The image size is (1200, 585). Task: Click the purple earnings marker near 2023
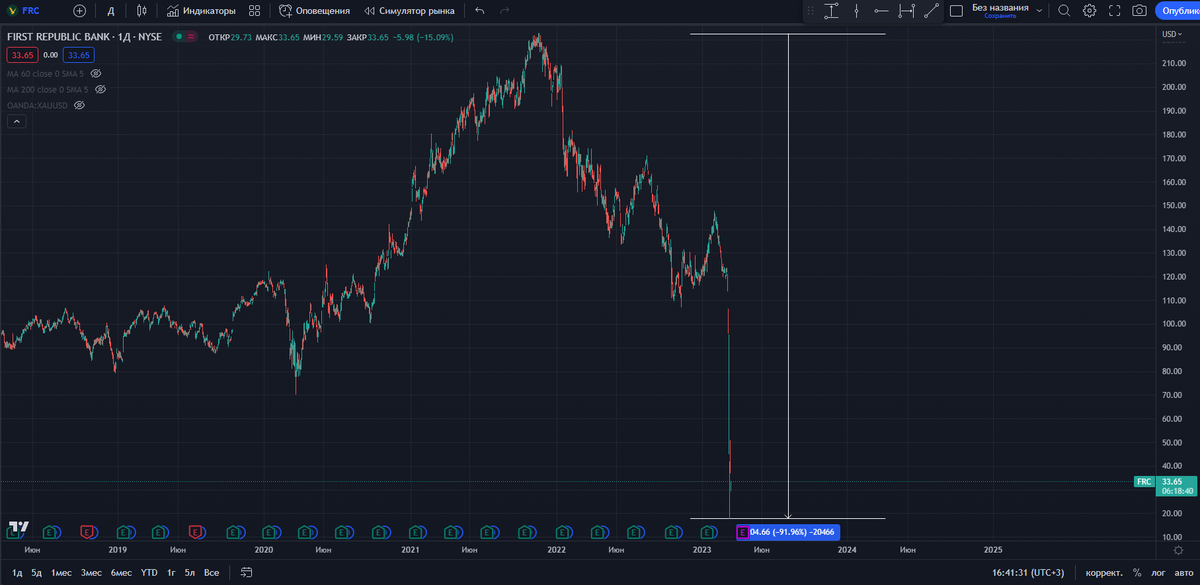pyautogui.click(x=742, y=532)
